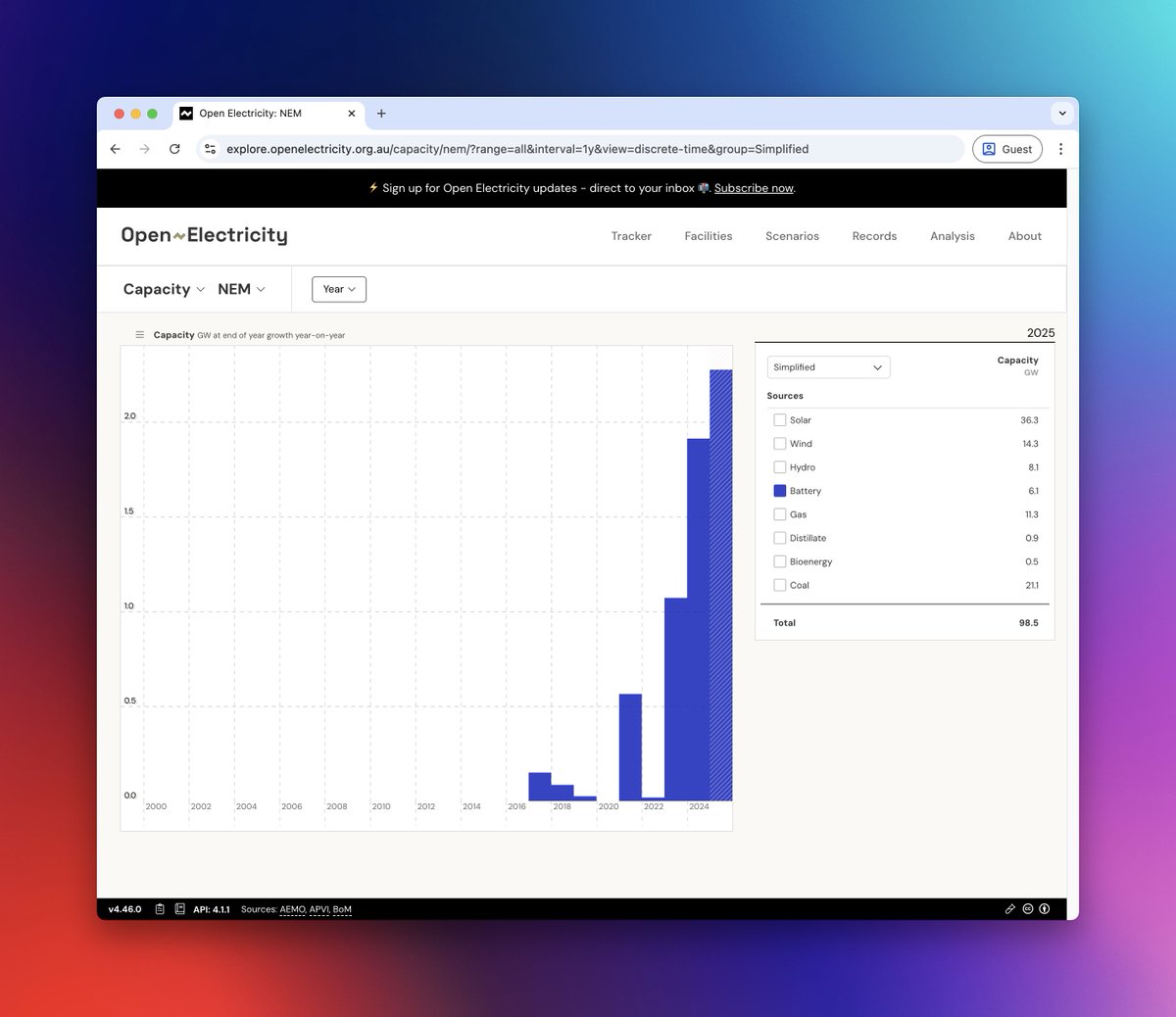Open the Capacity view dropdown

(x=164, y=289)
